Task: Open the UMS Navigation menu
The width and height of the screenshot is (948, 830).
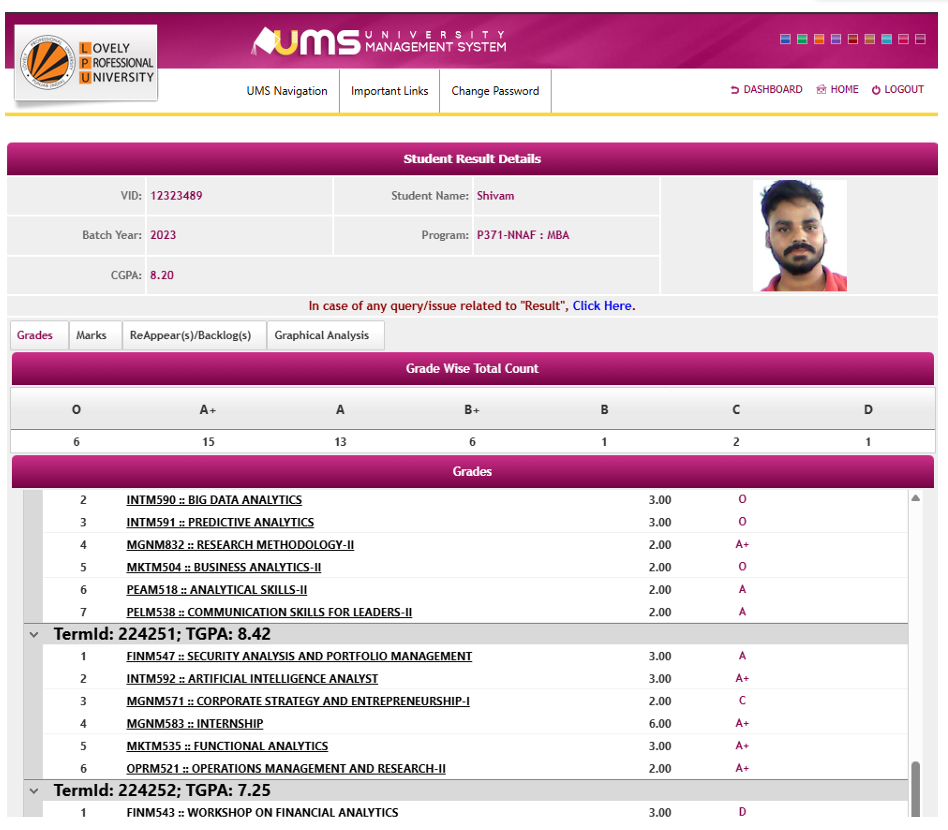Action: point(287,91)
